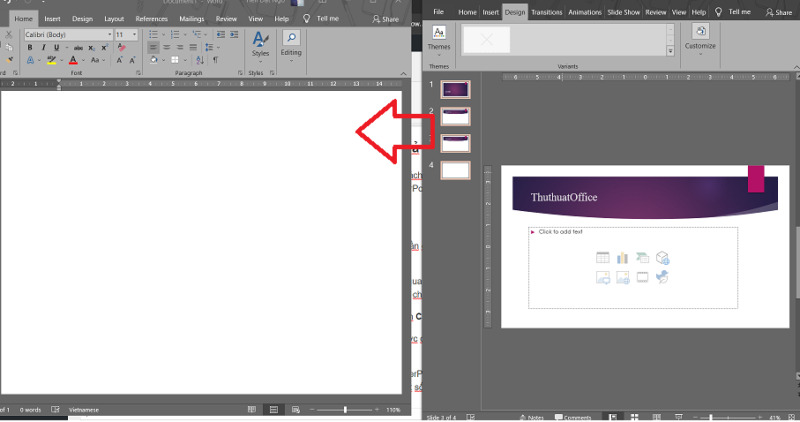Click Decrease Indent icon in Word
The width and height of the screenshot is (800, 422).
[x=220, y=35]
